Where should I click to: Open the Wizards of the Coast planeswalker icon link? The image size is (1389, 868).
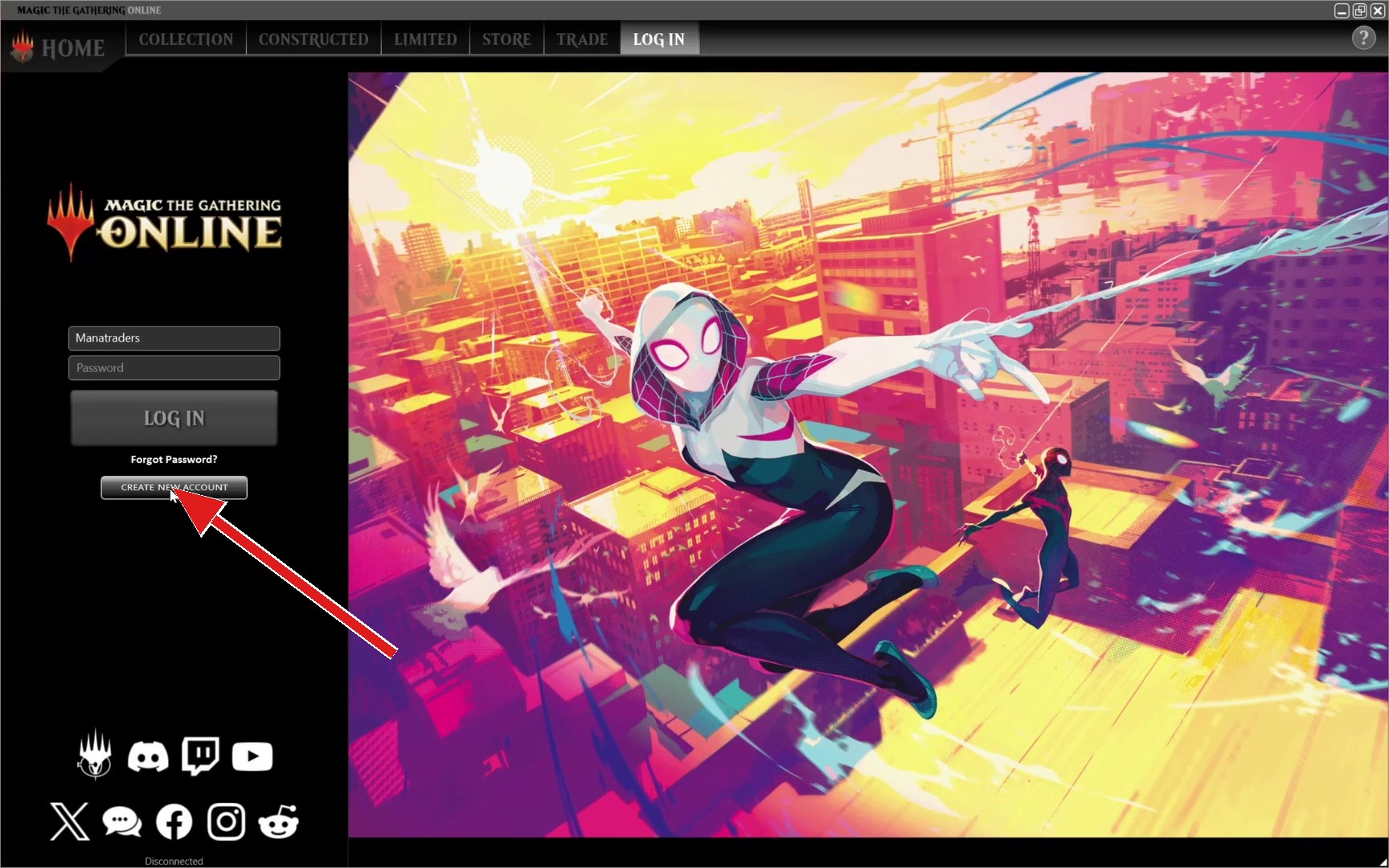pyautogui.click(x=95, y=754)
